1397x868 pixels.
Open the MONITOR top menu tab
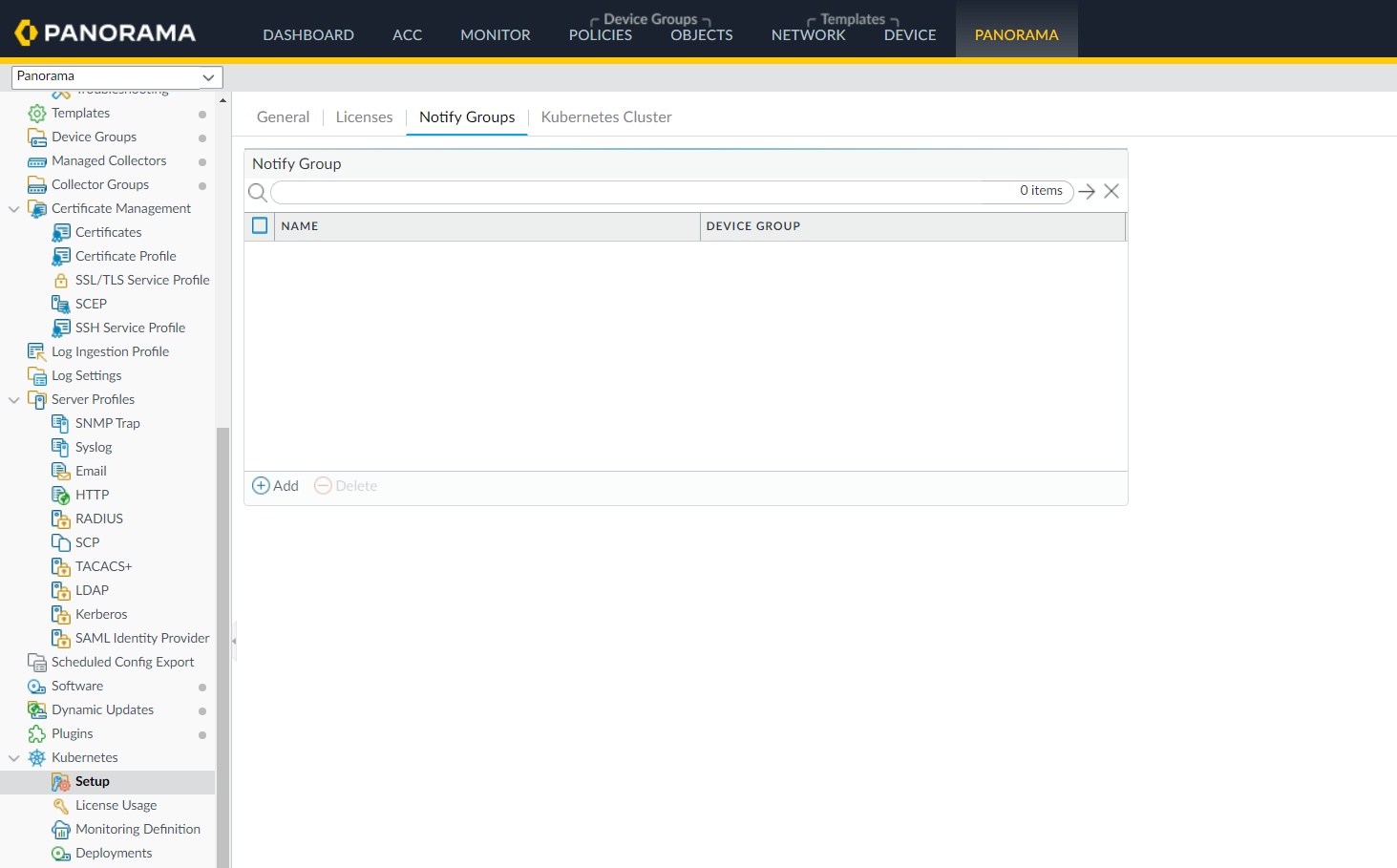coord(495,35)
